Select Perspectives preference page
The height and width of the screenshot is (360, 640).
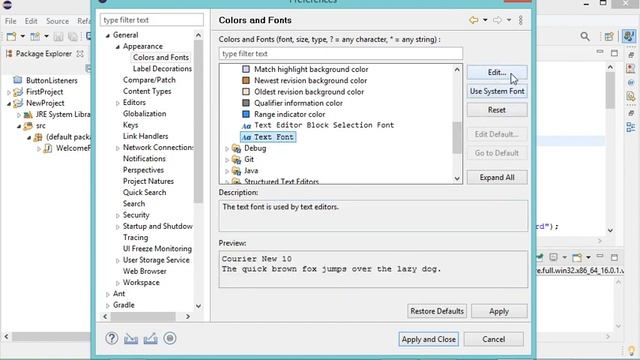point(143,170)
